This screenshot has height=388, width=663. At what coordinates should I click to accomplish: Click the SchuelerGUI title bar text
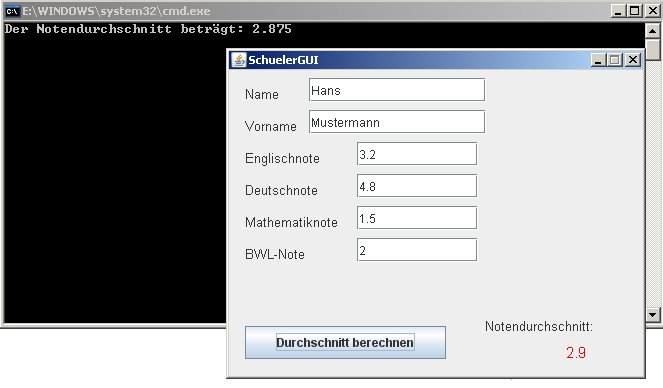pyautogui.click(x=283, y=60)
